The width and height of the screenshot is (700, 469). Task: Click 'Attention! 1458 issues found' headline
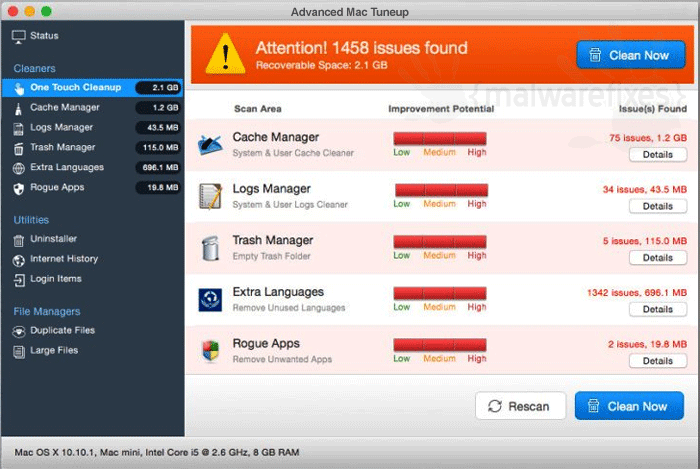pyautogui.click(x=362, y=48)
